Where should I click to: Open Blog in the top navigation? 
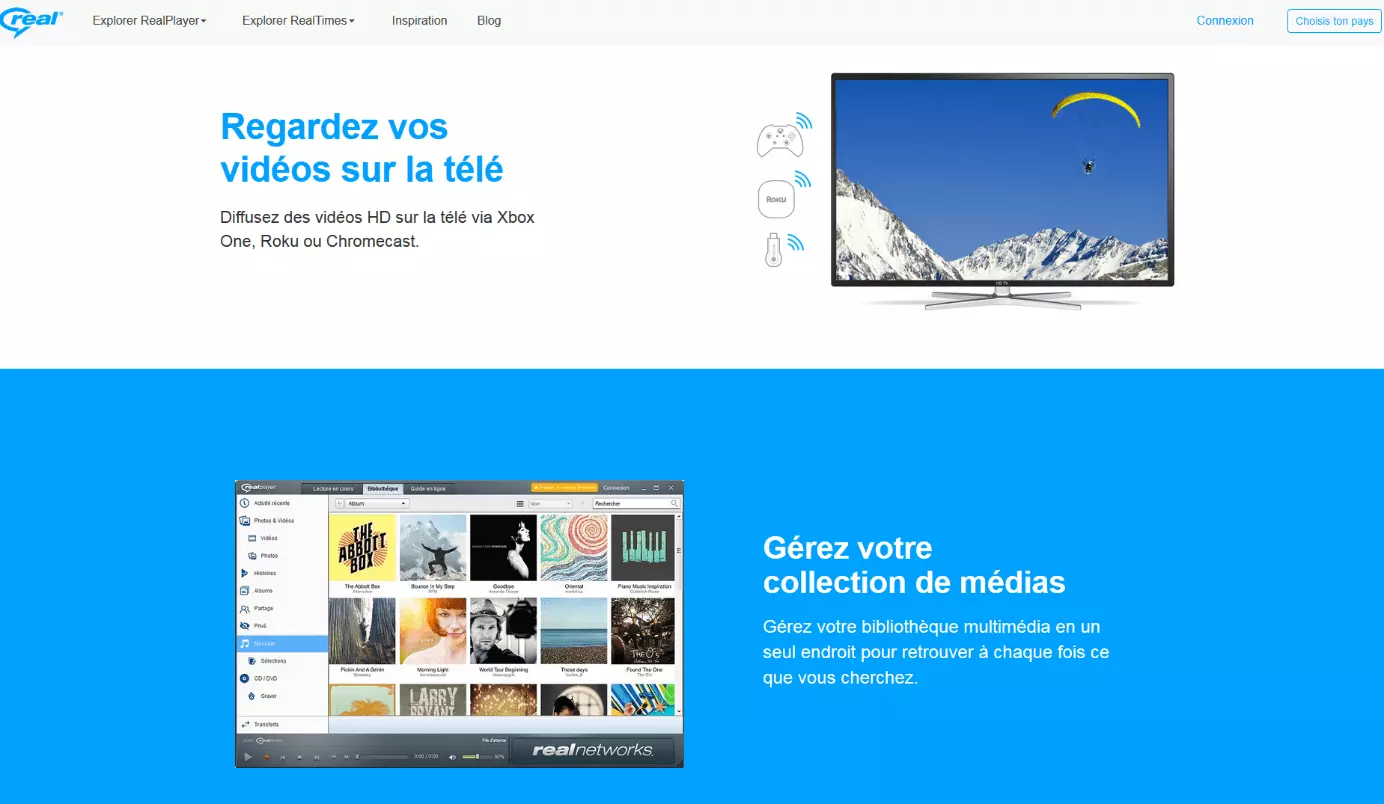pyautogui.click(x=489, y=20)
